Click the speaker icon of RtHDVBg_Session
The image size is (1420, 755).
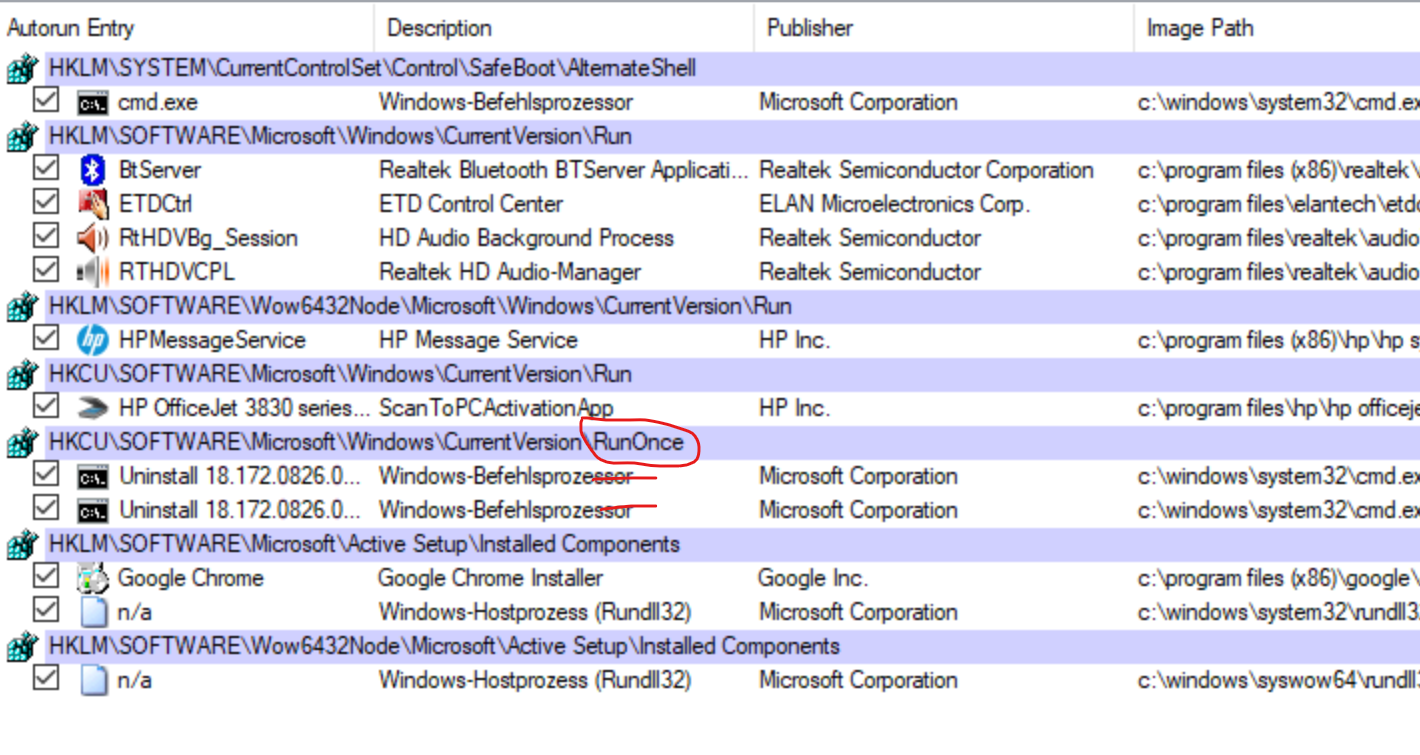(x=93, y=238)
